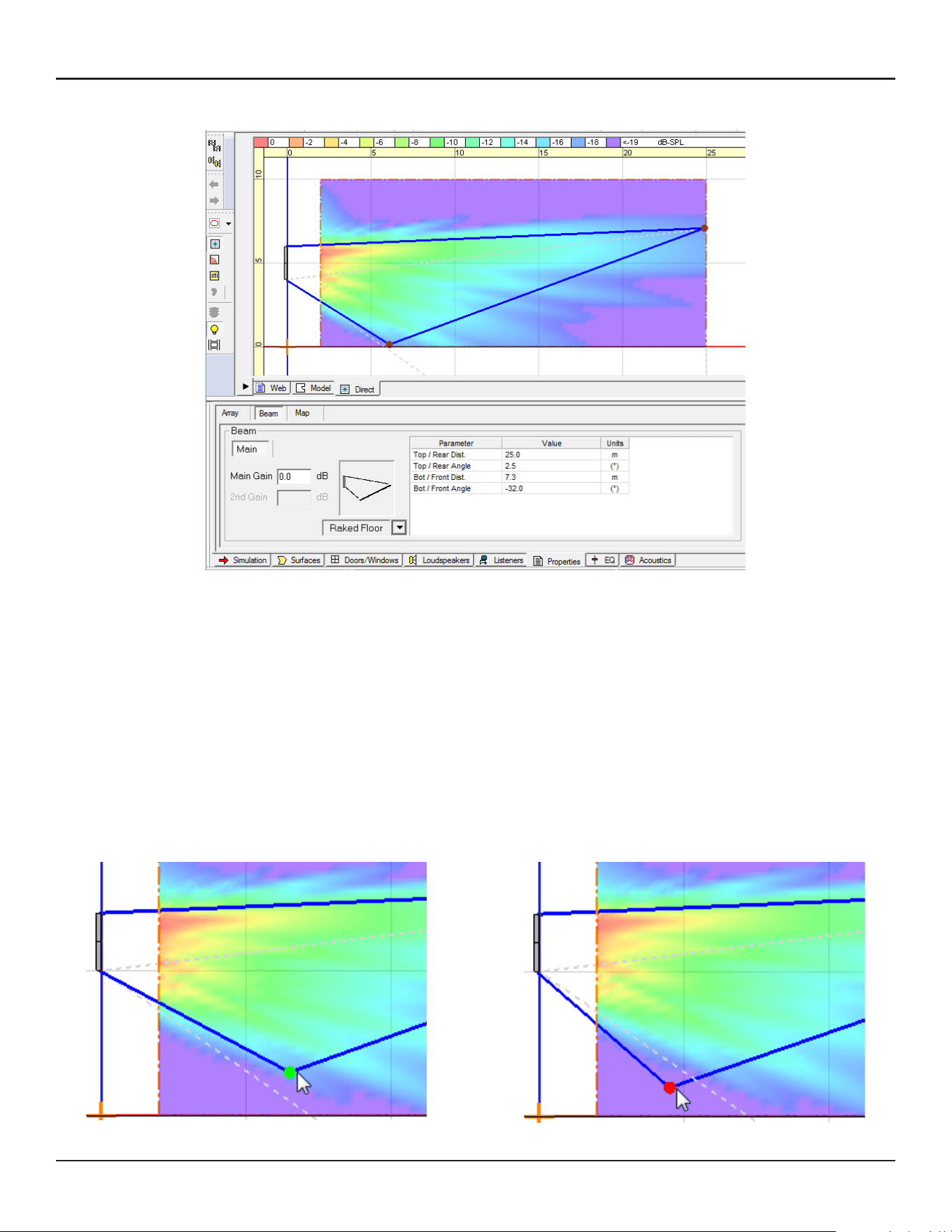Click the grey ear icon in the toolbar
The height and width of the screenshot is (1232, 952).
click(x=214, y=292)
